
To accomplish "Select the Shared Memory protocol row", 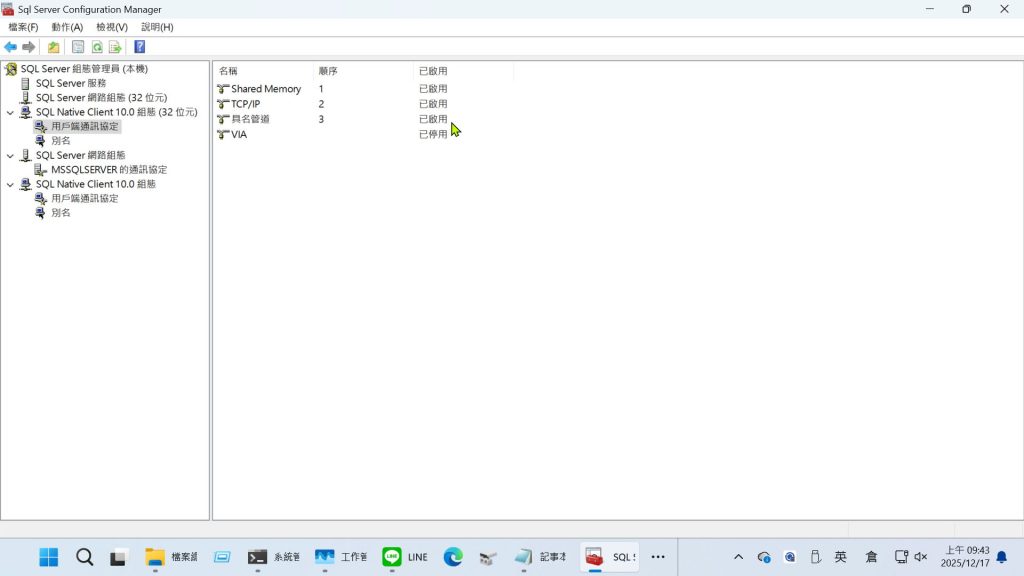I will [265, 89].
